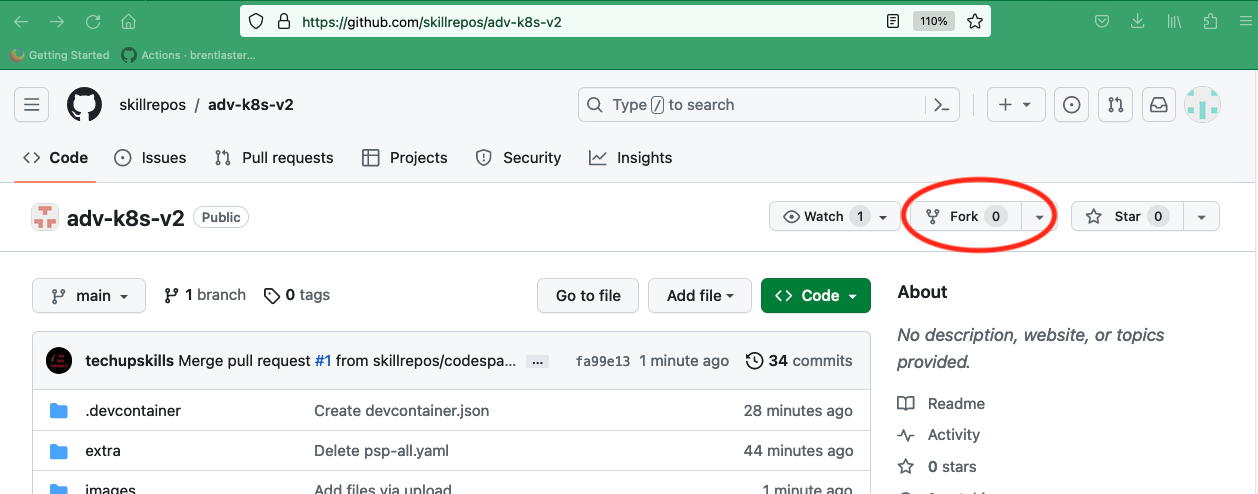Screen dimensions: 1258x494
Task: Expand the create new plus dropdown
Action: (x=1016, y=104)
